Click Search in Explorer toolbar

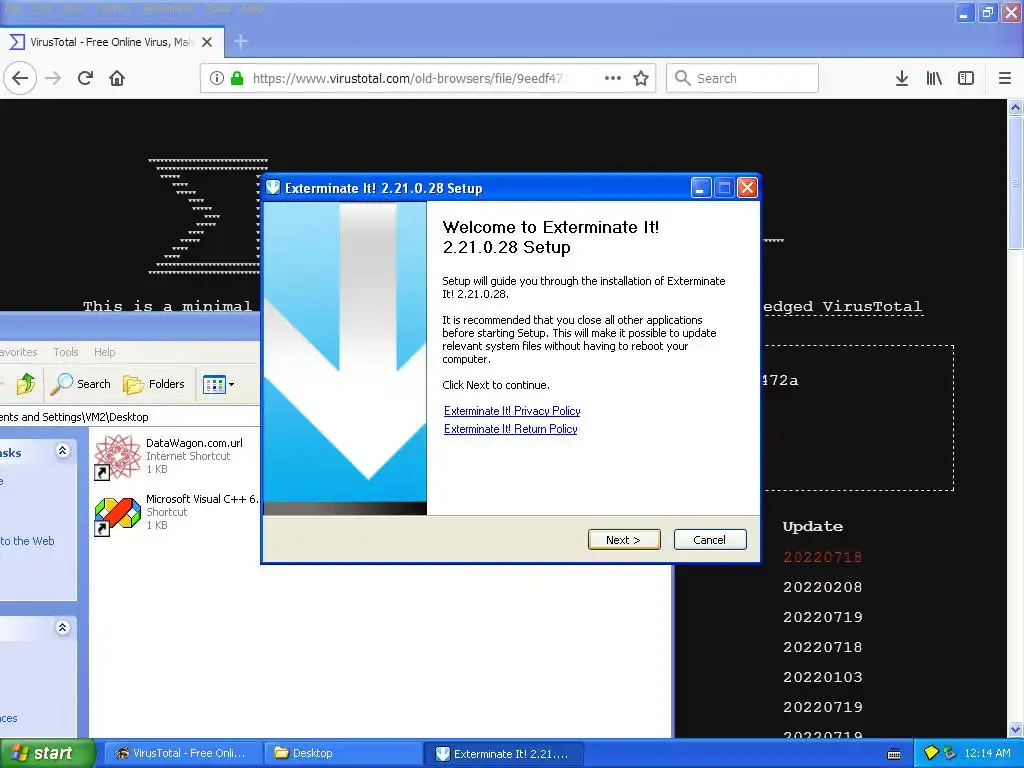(81, 384)
